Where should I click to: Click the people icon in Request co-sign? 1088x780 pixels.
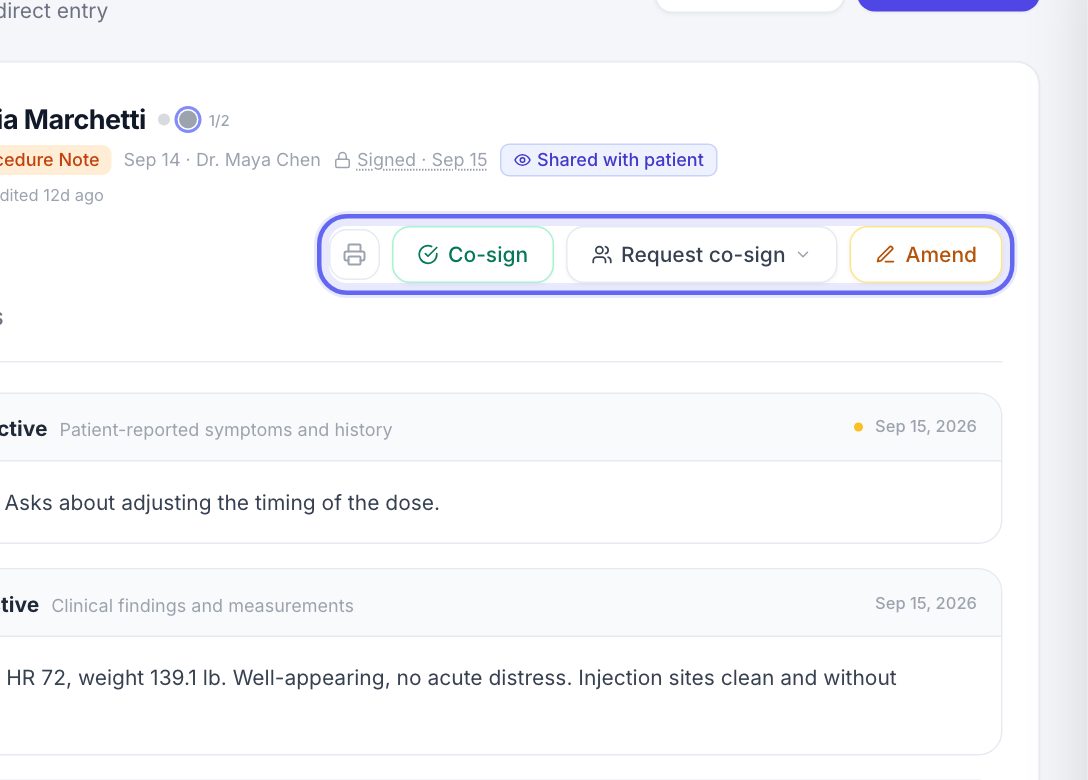tap(602, 255)
